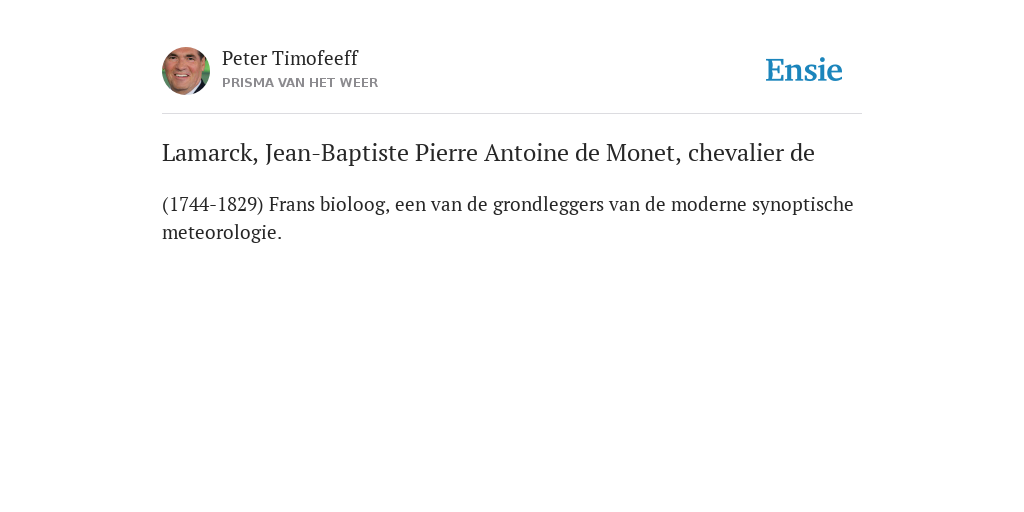This screenshot has width=1024, height=512.
Task: Click the Lamarck, Jean-Baptiste heading
Action: pyautogui.click(x=488, y=153)
